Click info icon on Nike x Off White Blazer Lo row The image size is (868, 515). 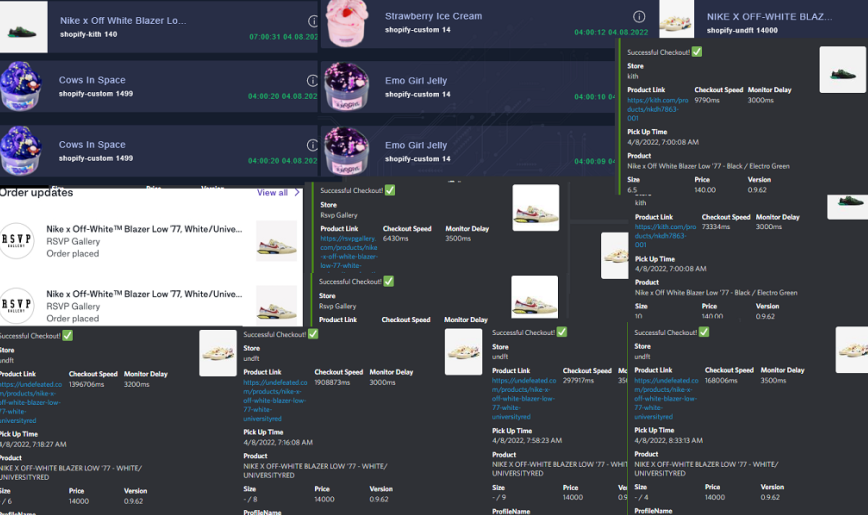(313, 21)
